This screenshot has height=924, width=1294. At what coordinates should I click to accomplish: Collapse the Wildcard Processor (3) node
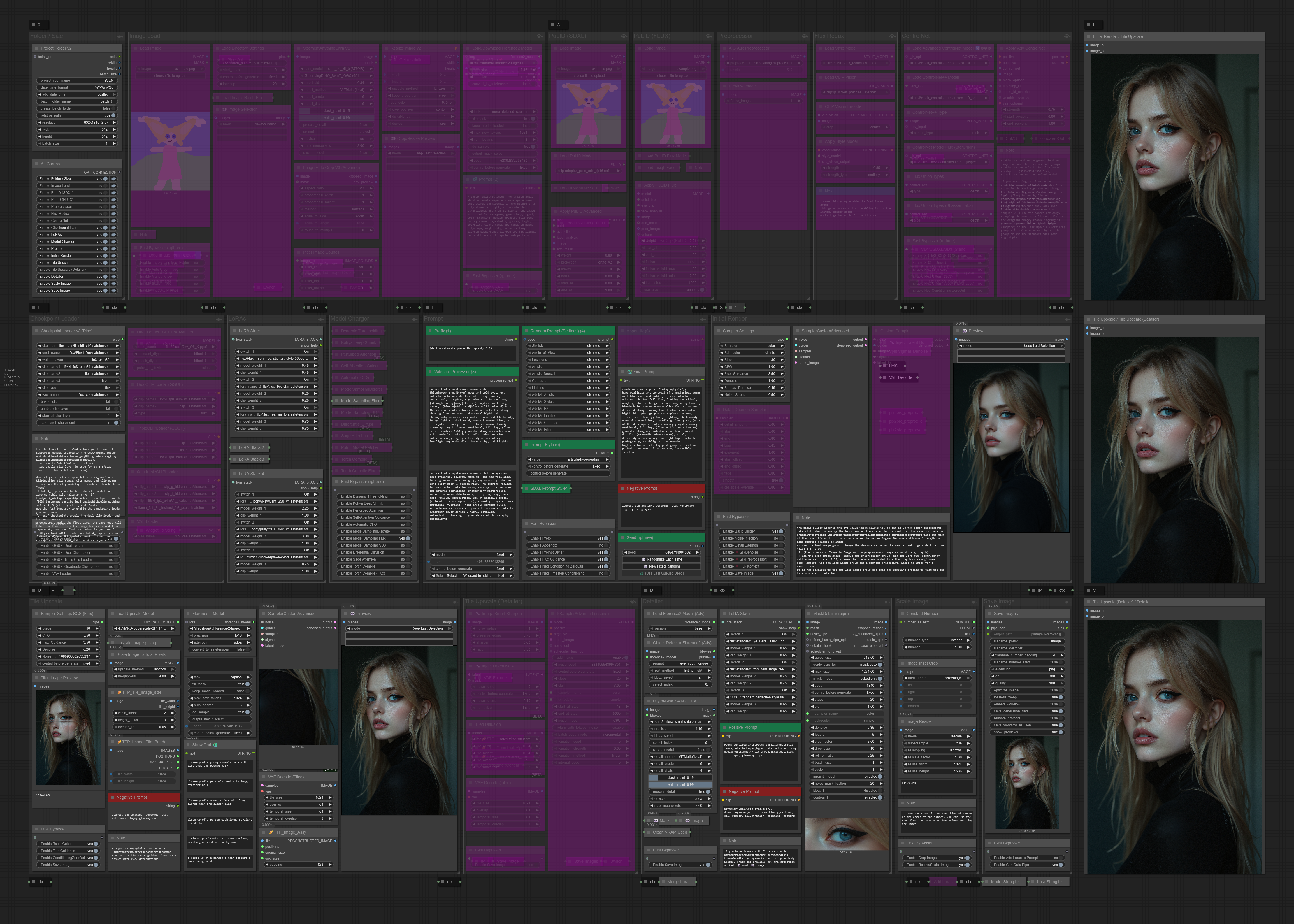click(430, 372)
